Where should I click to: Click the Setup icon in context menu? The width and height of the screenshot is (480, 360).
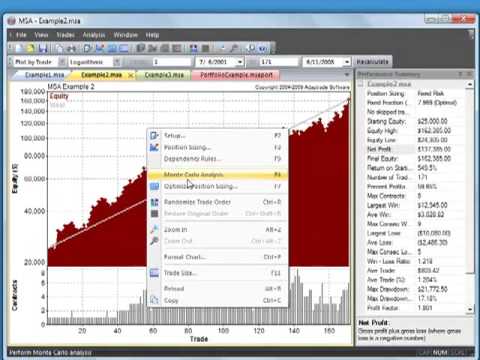[154, 136]
